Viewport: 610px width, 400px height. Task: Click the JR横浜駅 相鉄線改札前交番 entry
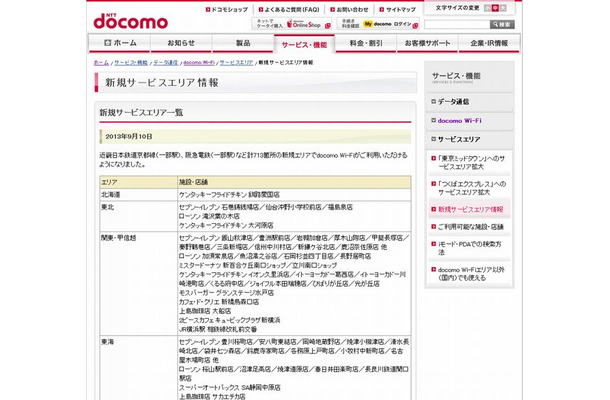pos(218,329)
